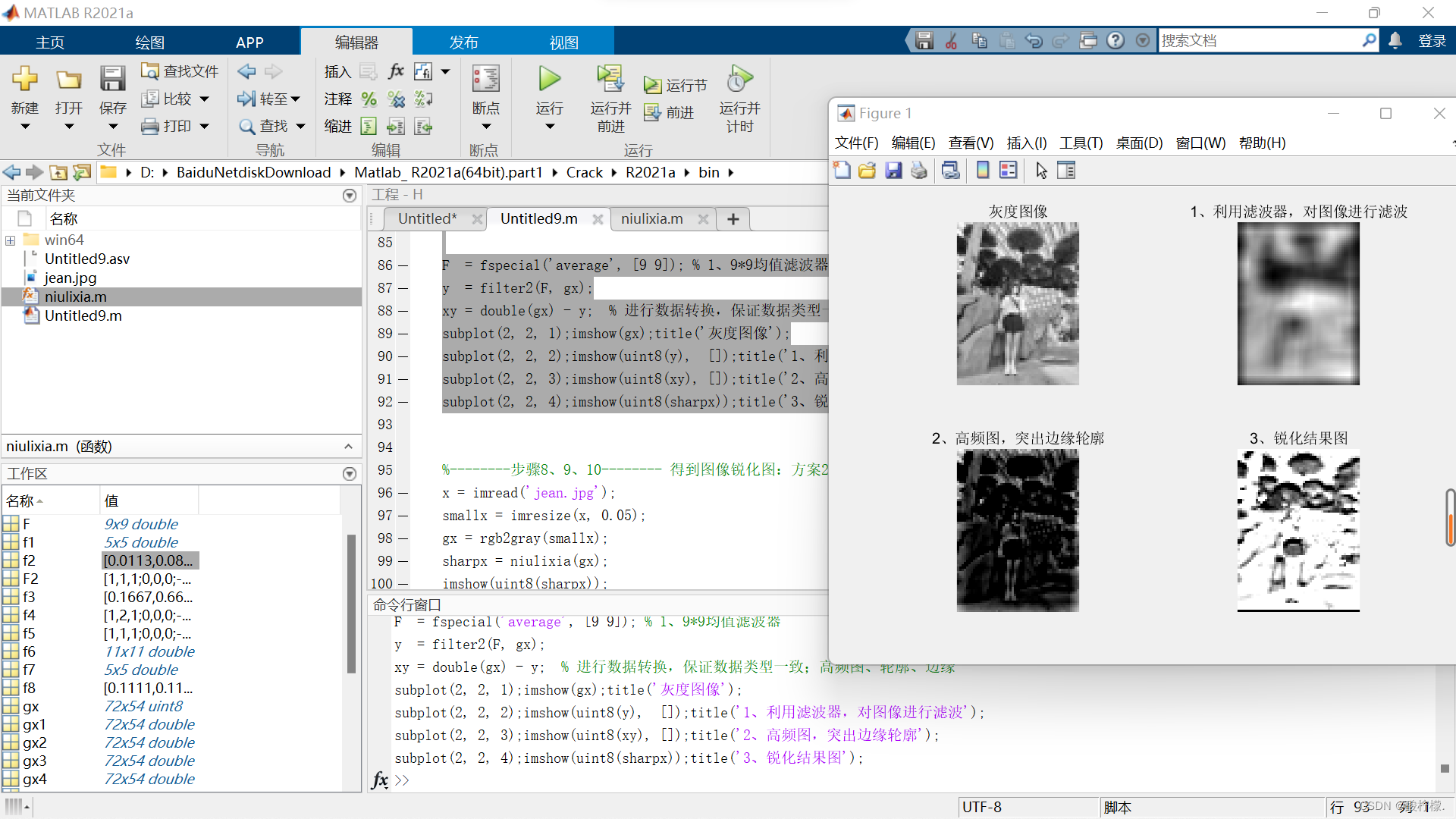The width and height of the screenshot is (1456, 819).
Task: Click Run and Time (运行并计时) icon
Action: [739, 80]
